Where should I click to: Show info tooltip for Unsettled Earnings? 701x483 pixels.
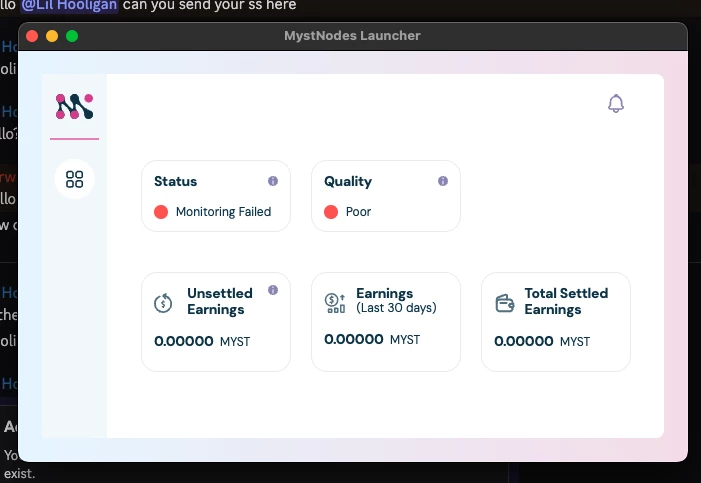click(x=273, y=290)
